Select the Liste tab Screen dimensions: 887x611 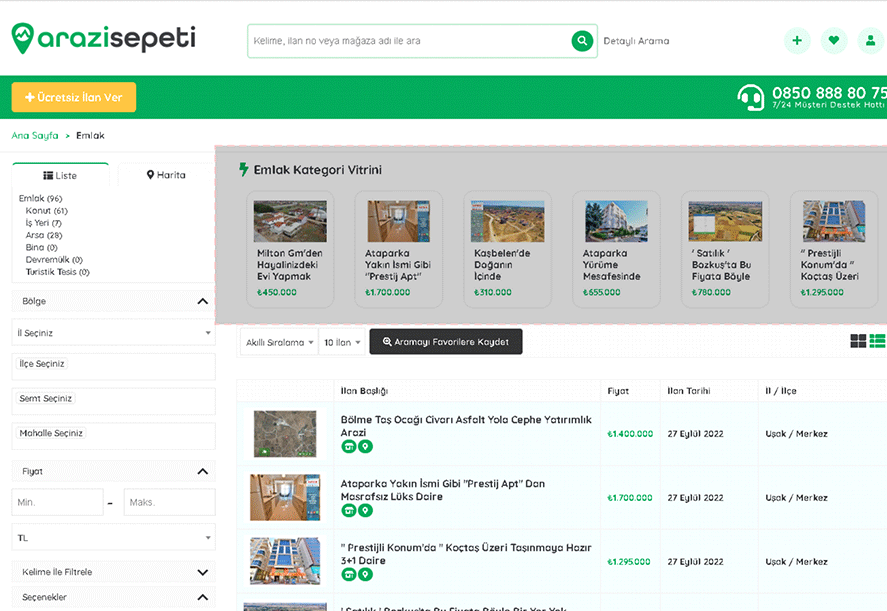[x=60, y=175]
